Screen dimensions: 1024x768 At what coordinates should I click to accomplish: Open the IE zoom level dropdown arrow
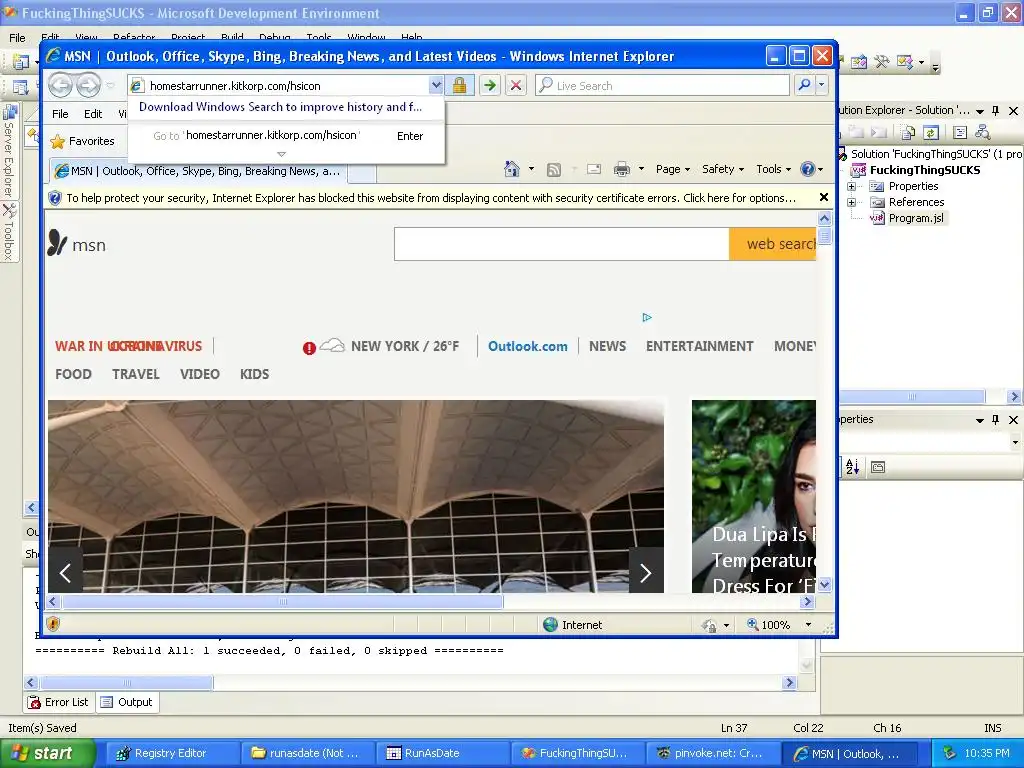[x=808, y=624]
